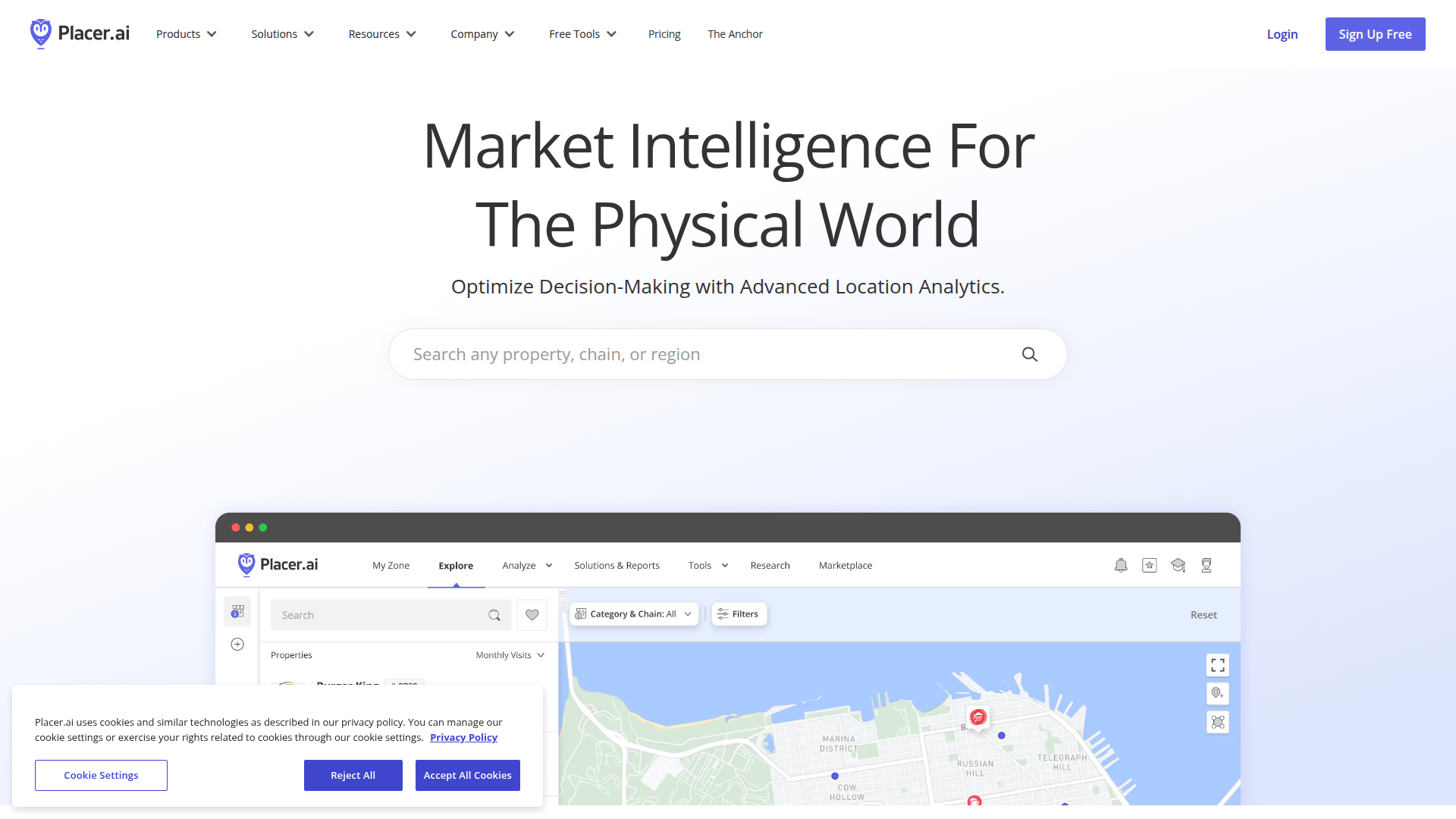Open the notifications bell in the demo app
The height and width of the screenshot is (819, 1456).
[1121, 565]
